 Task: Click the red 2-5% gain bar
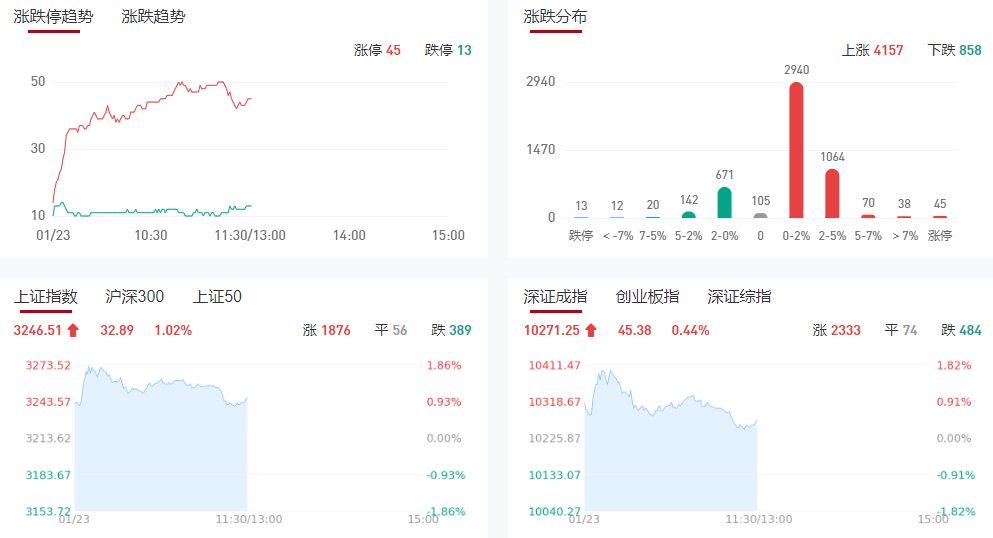pos(832,193)
